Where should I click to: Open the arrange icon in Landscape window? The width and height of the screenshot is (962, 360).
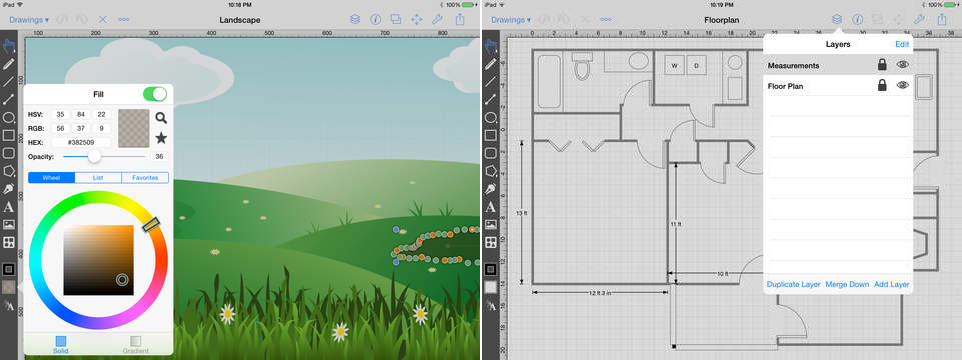(x=396, y=20)
